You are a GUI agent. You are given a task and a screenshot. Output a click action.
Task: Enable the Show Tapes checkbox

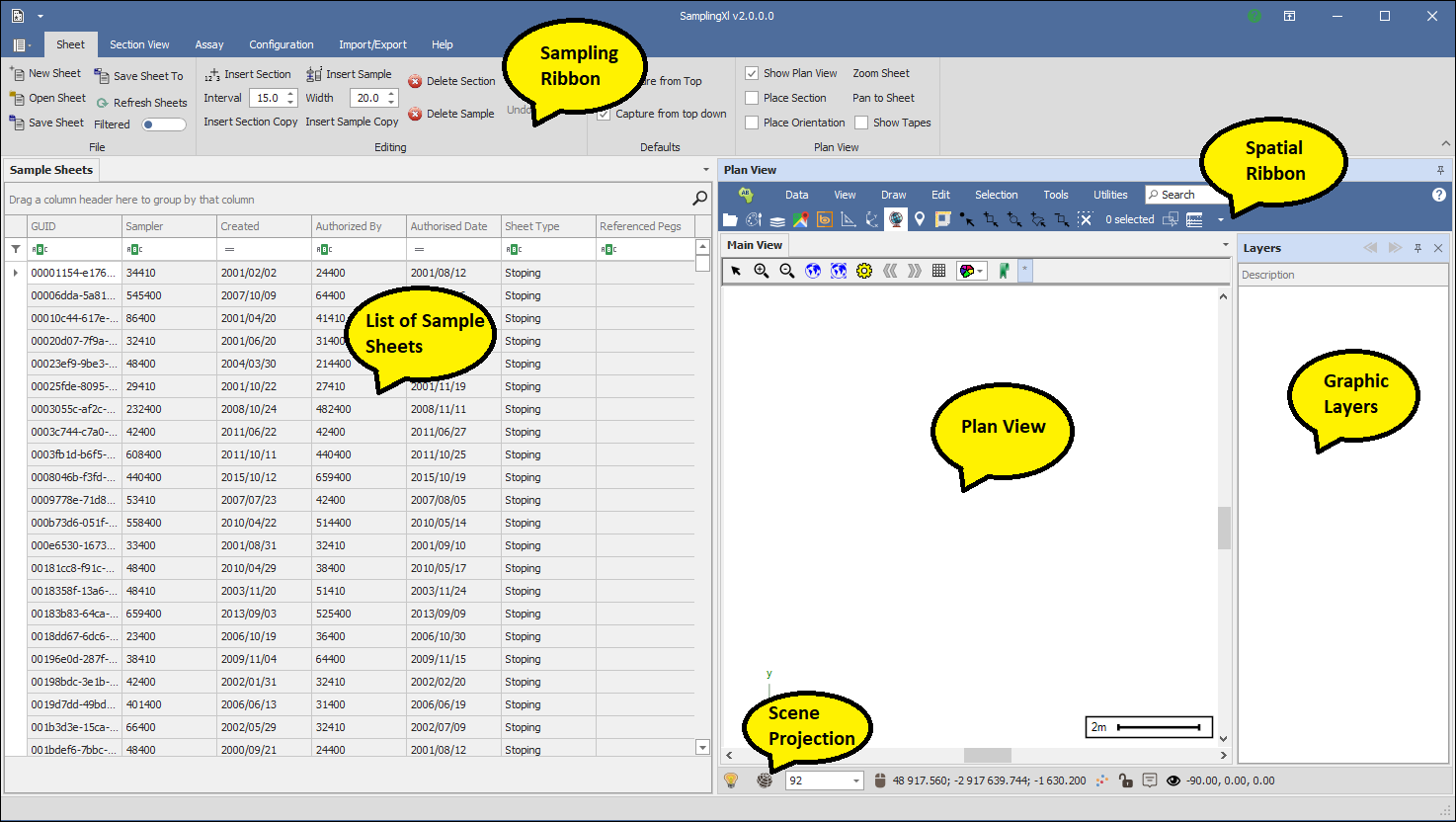(x=861, y=123)
